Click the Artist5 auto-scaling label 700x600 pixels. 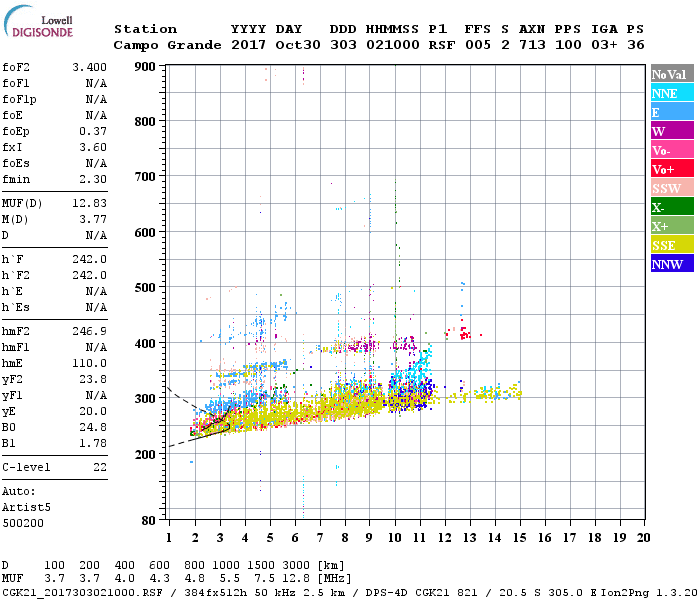point(26,508)
